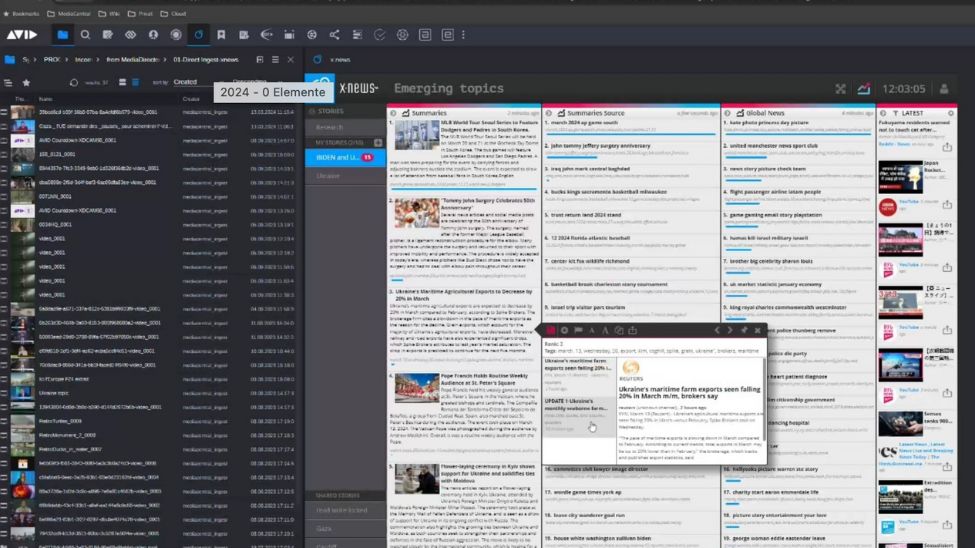This screenshot has height=548, width=975.
Task: Toggle the browse sidebar tree icon
Action: (x=8, y=82)
